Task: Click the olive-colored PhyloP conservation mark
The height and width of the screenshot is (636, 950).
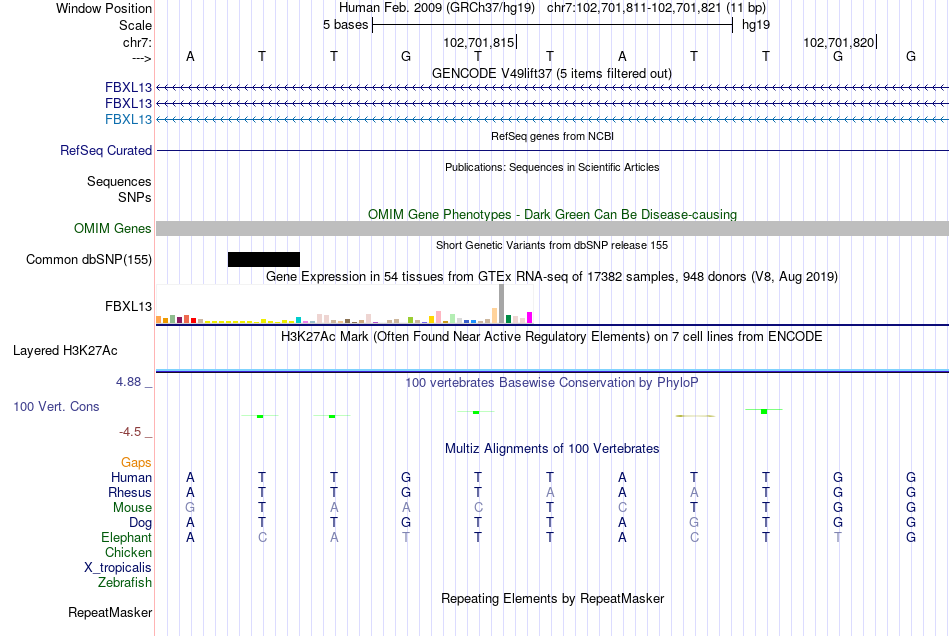Action: tap(695, 416)
